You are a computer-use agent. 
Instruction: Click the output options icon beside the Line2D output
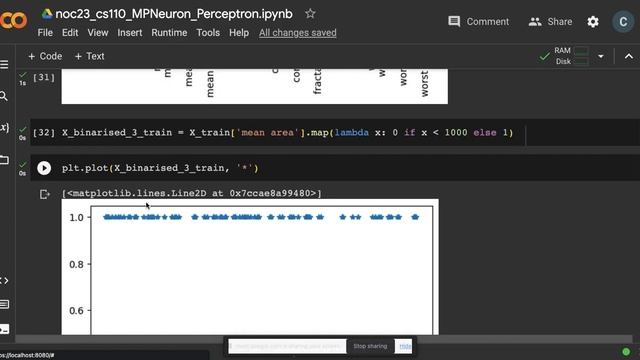tap(44, 194)
